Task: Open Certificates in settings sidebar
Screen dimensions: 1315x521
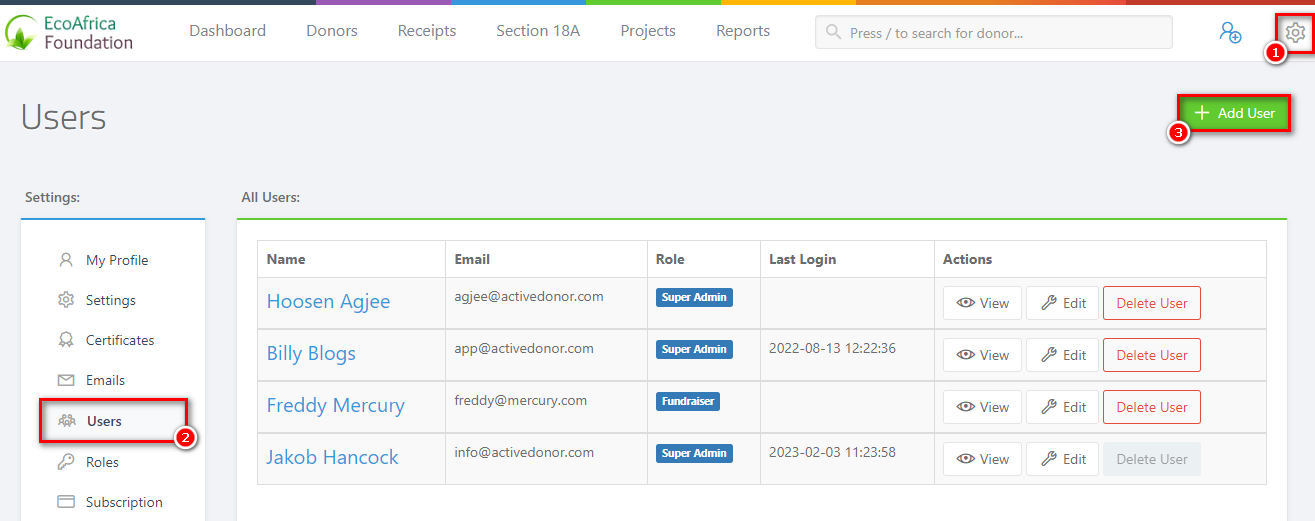Action: coord(119,340)
